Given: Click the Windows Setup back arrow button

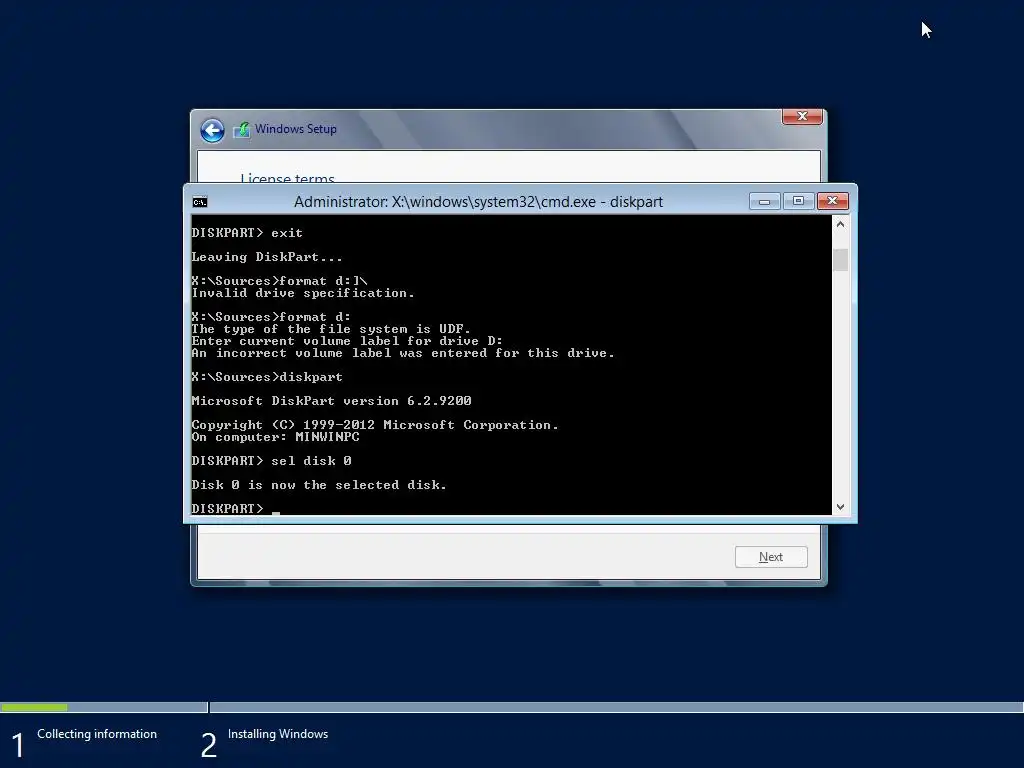Looking at the screenshot, I should (x=212, y=130).
